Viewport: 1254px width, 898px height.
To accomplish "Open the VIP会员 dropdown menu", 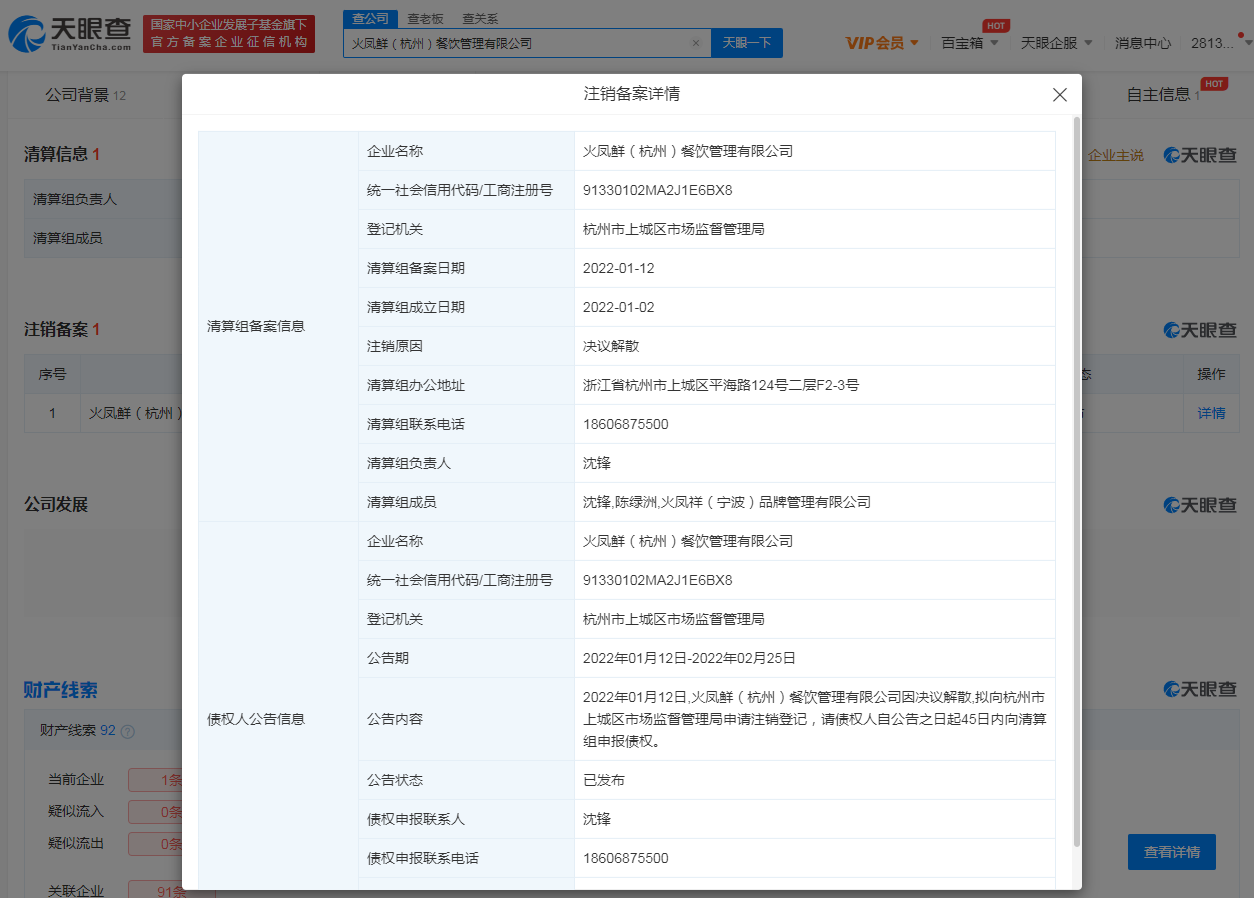I will coord(882,43).
